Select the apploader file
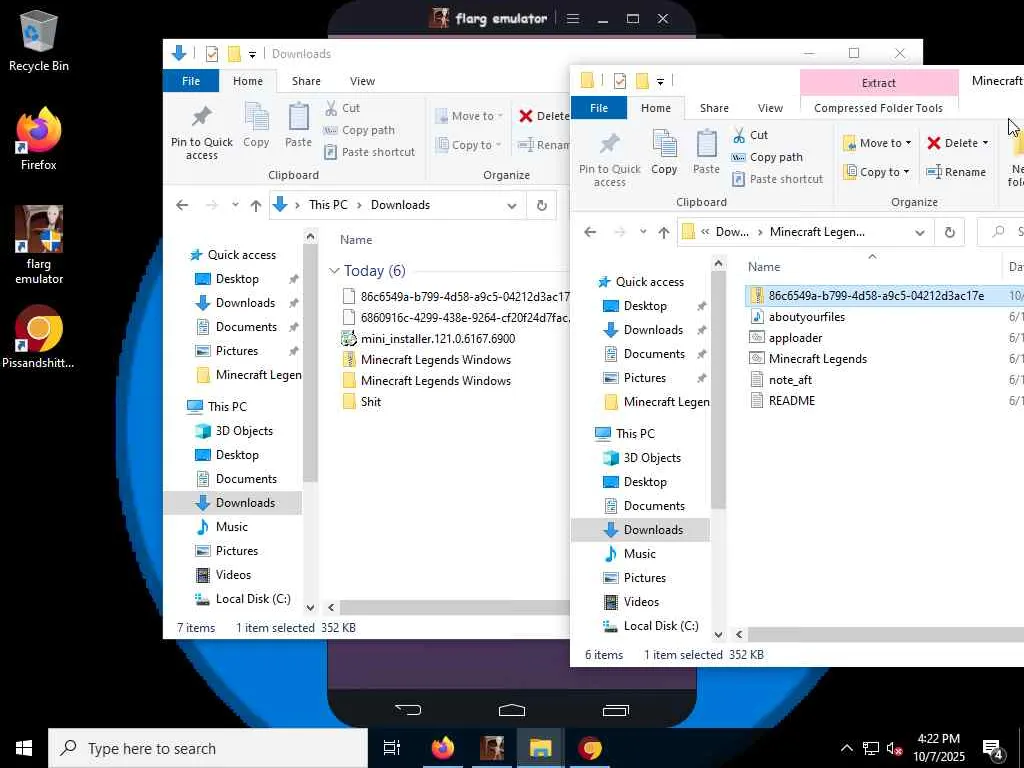The height and width of the screenshot is (768, 1024). tap(795, 338)
